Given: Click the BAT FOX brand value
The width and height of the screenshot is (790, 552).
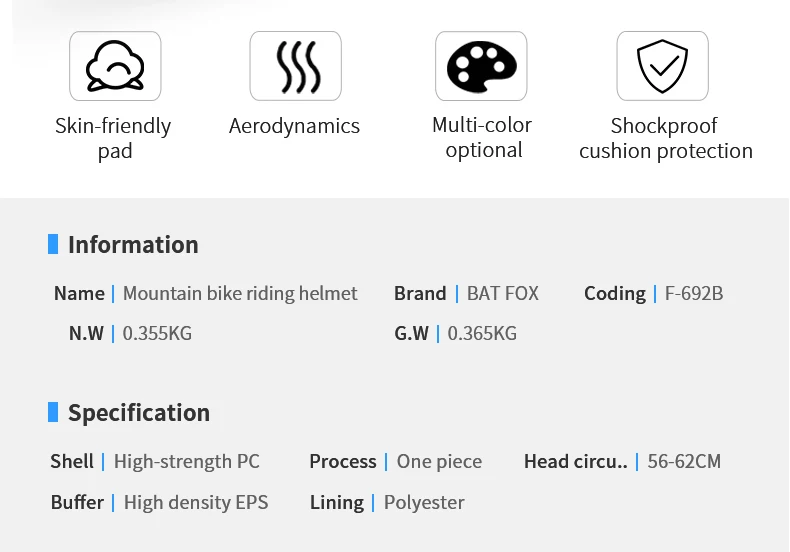Looking at the screenshot, I should [503, 294].
